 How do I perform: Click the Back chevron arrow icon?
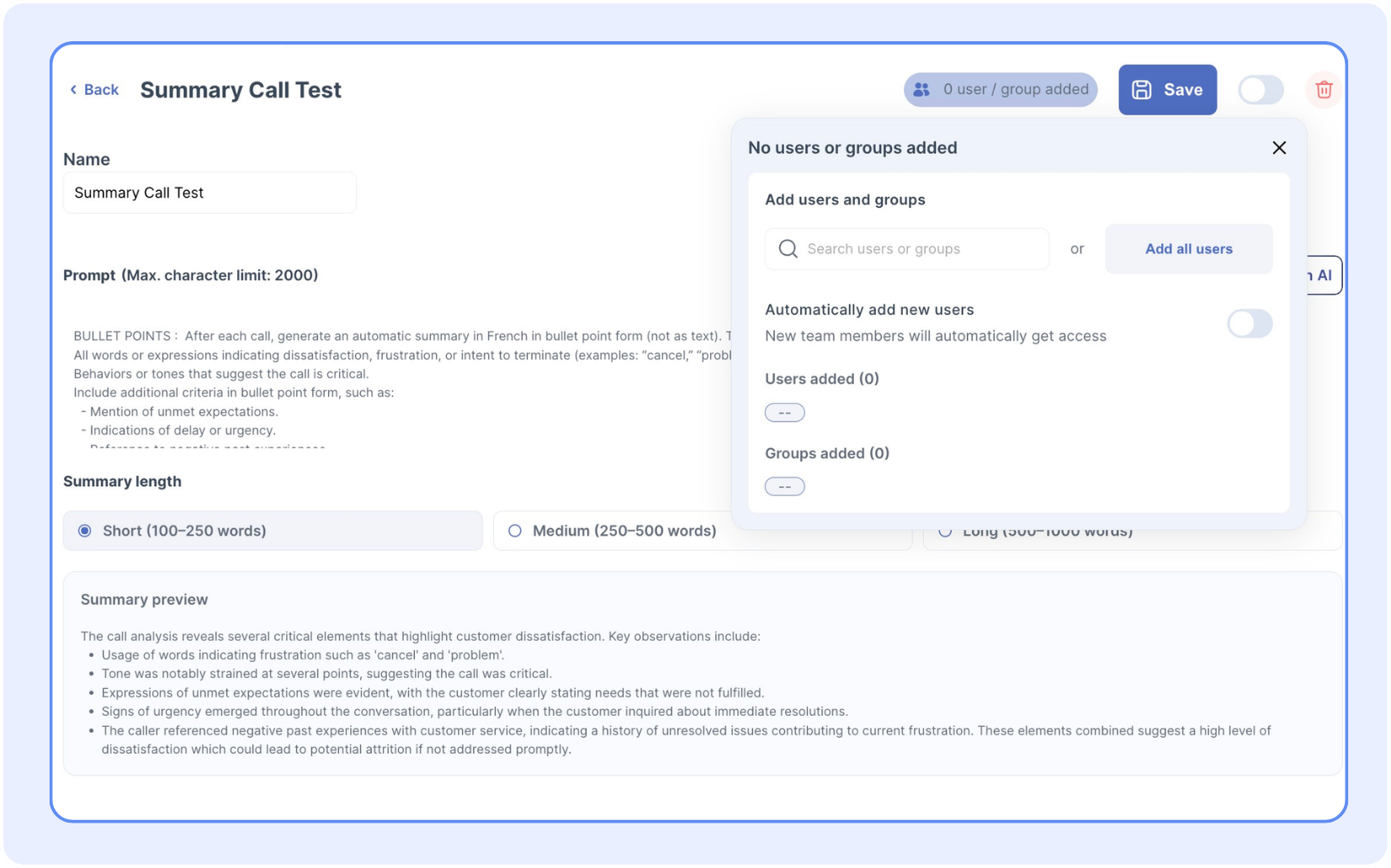click(x=73, y=90)
